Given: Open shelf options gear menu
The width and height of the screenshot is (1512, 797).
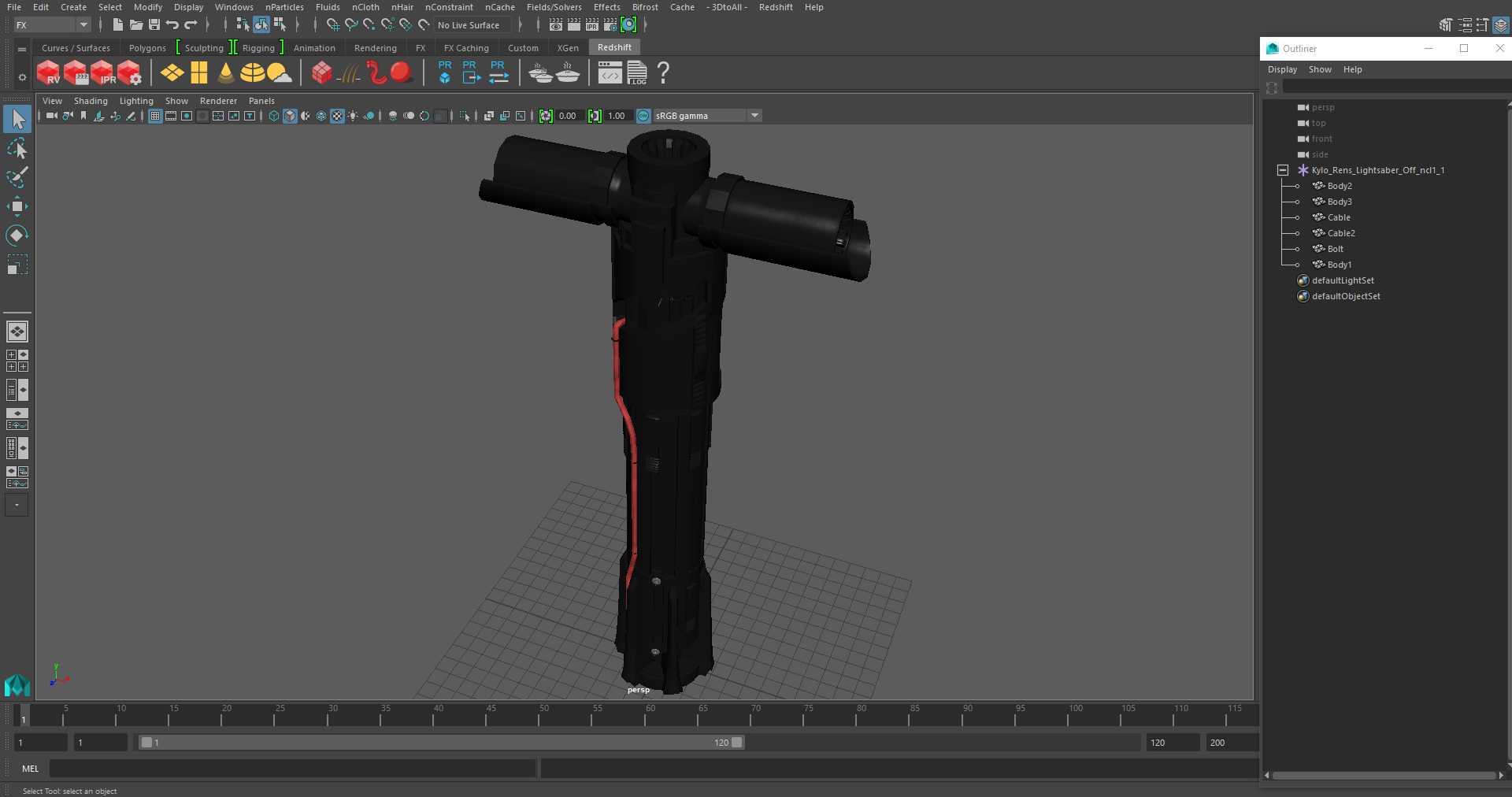Looking at the screenshot, I should pyautogui.click(x=22, y=77).
